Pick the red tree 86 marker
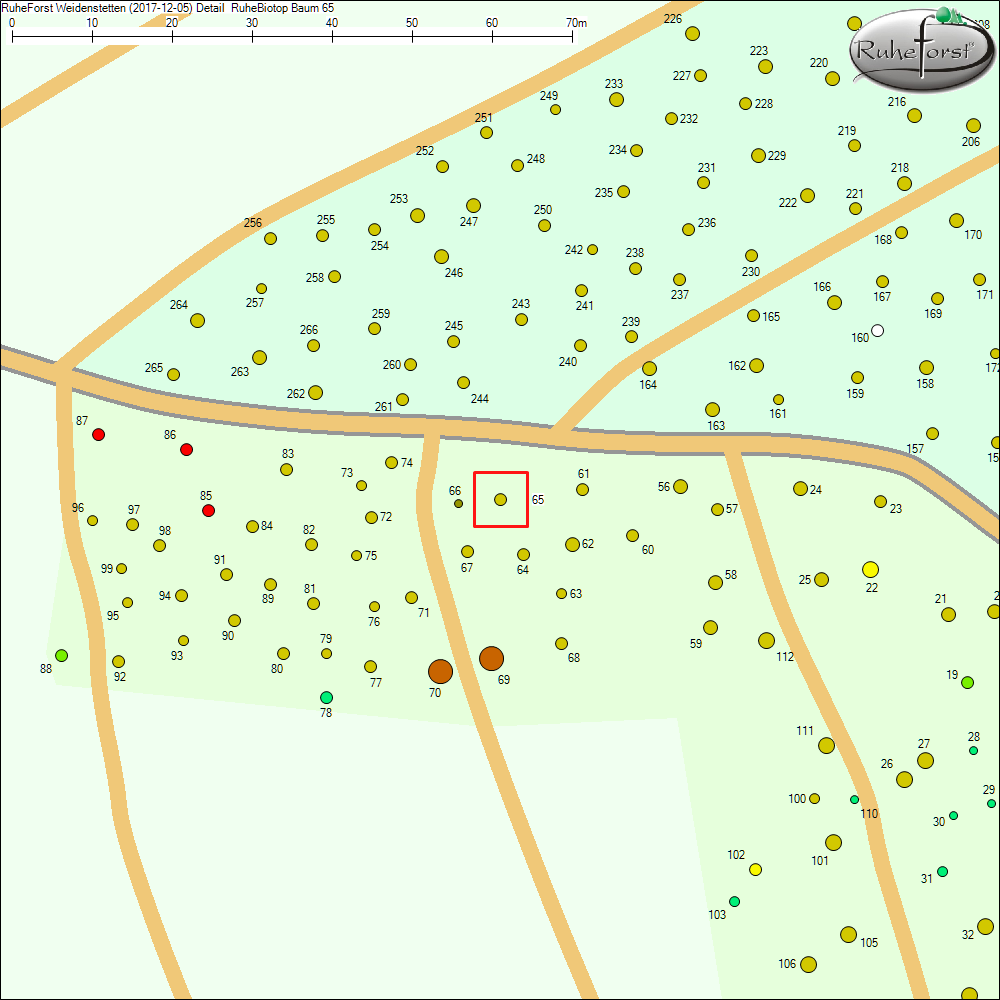 pyautogui.click(x=186, y=450)
